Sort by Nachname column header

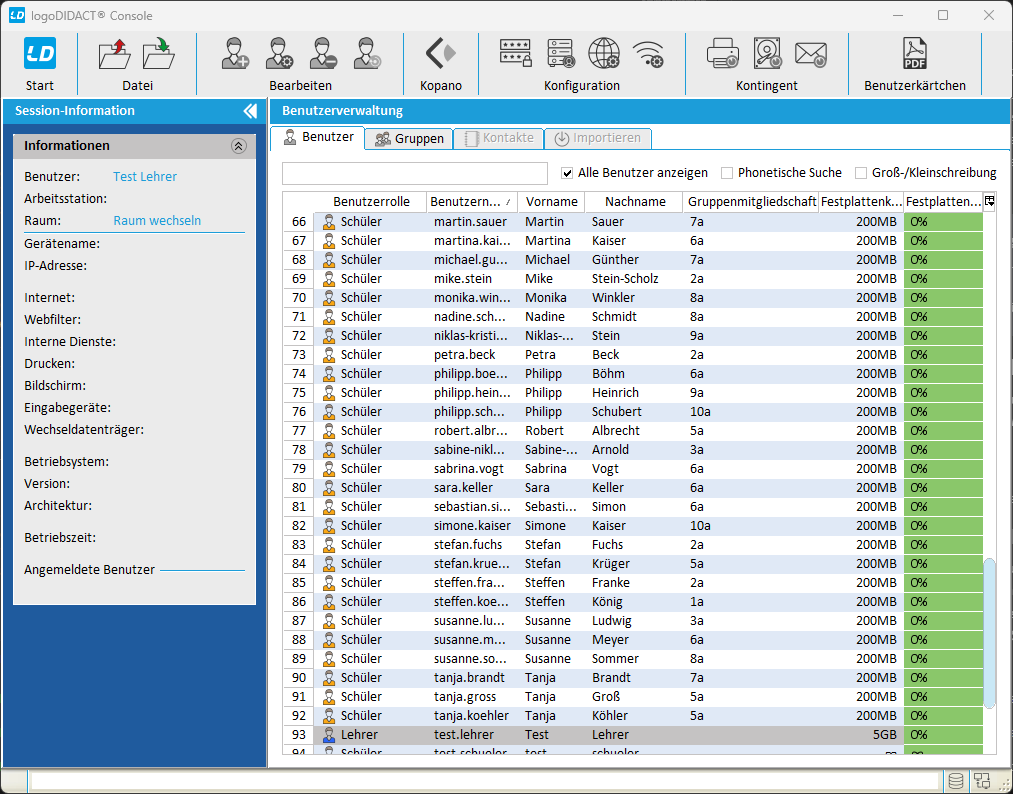(x=634, y=202)
